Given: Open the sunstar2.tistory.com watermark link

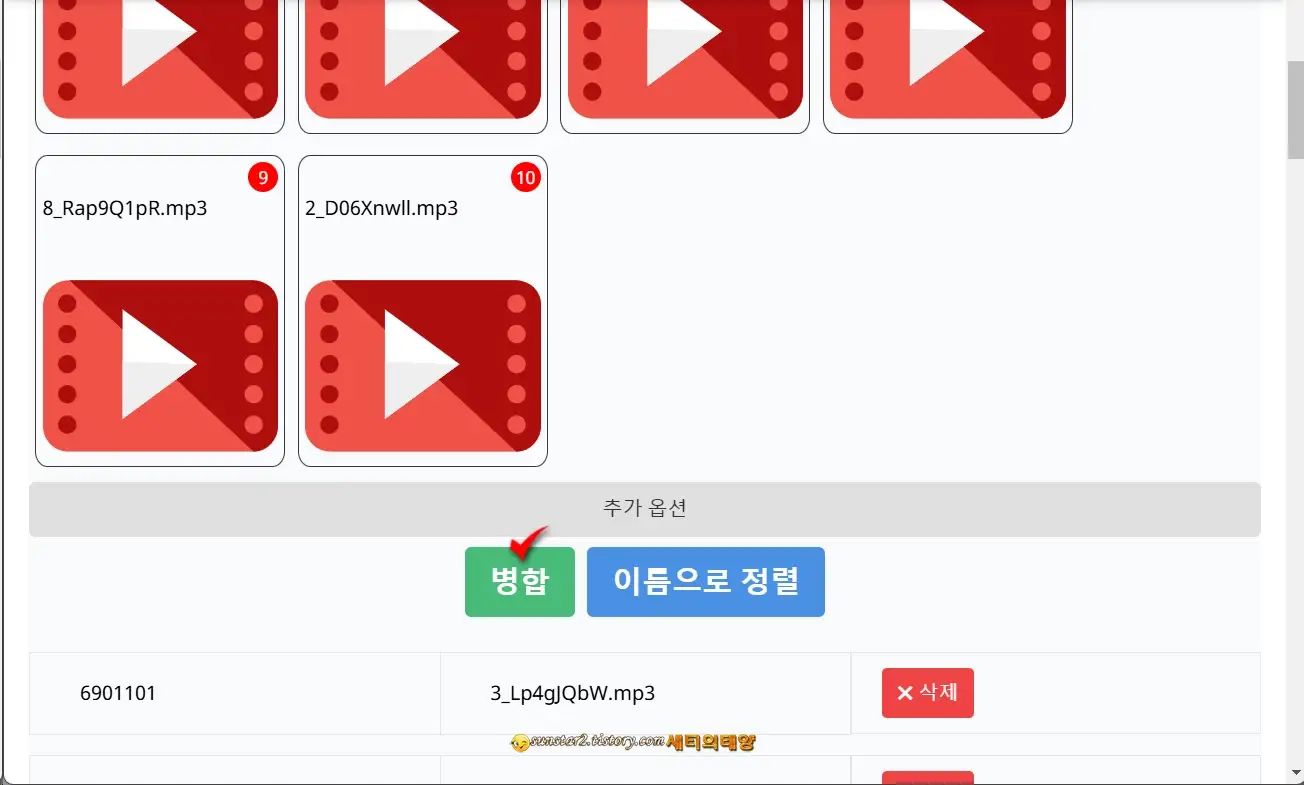Looking at the screenshot, I should pyautogui.click(x=597, y=742).
